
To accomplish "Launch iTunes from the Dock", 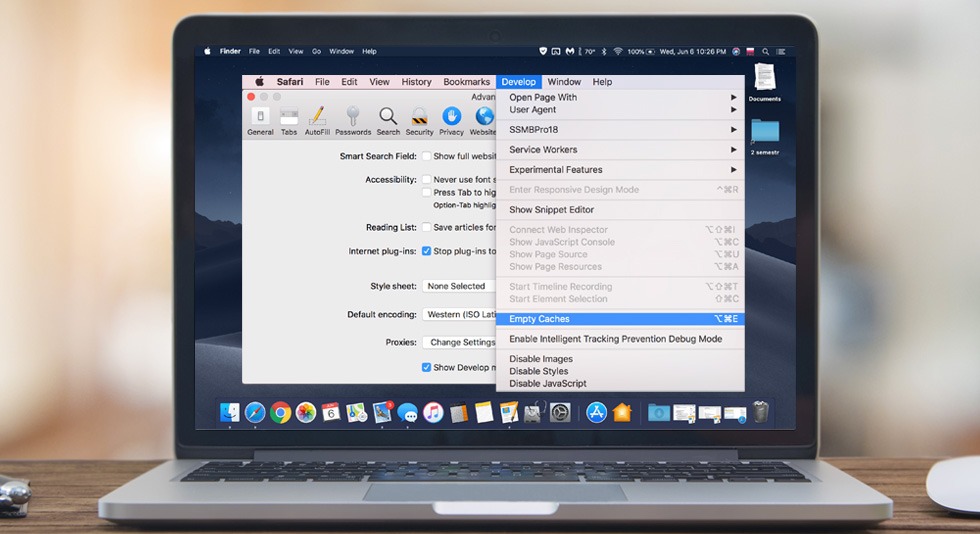I will [432, 413].
